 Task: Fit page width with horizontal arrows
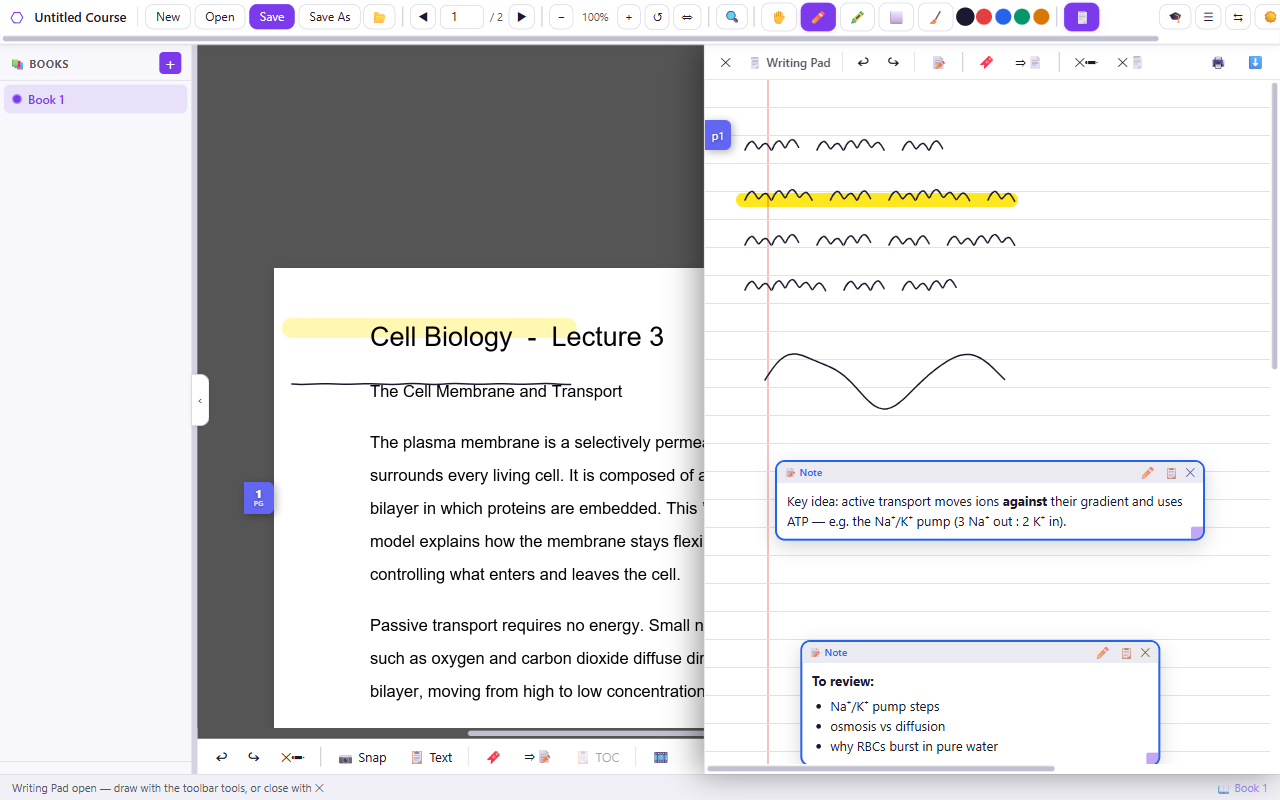pyautogui.click(x=686, y=17)
